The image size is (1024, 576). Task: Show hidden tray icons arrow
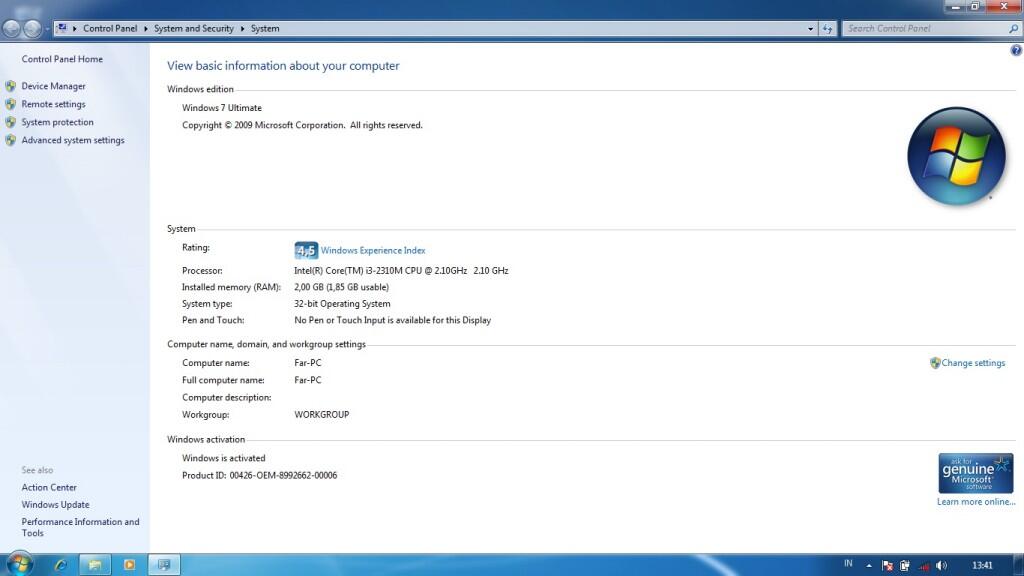pos(869,566)
